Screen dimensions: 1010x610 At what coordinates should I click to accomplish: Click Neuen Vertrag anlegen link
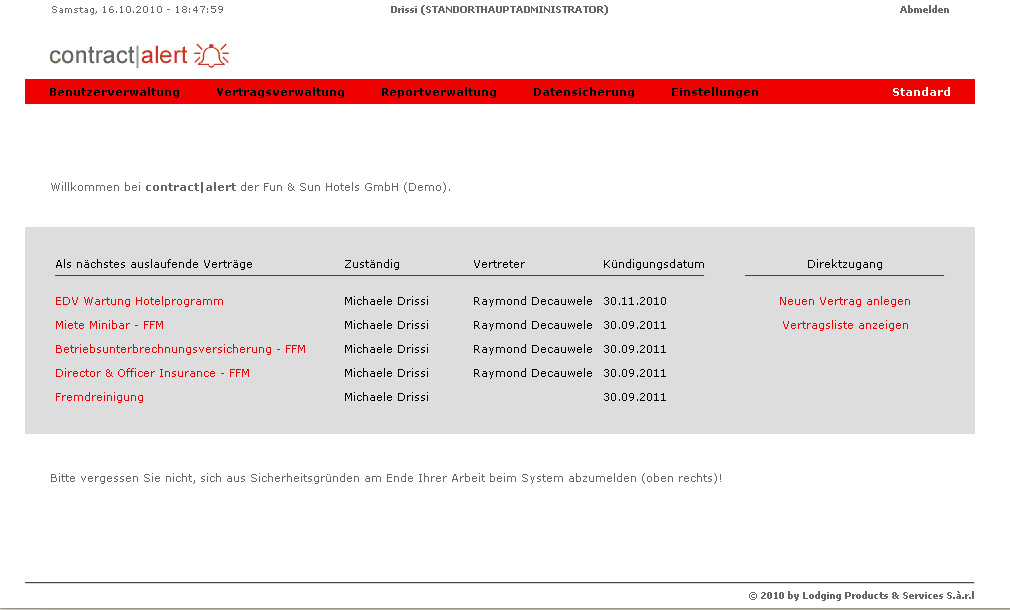click(x=844, y=301)
